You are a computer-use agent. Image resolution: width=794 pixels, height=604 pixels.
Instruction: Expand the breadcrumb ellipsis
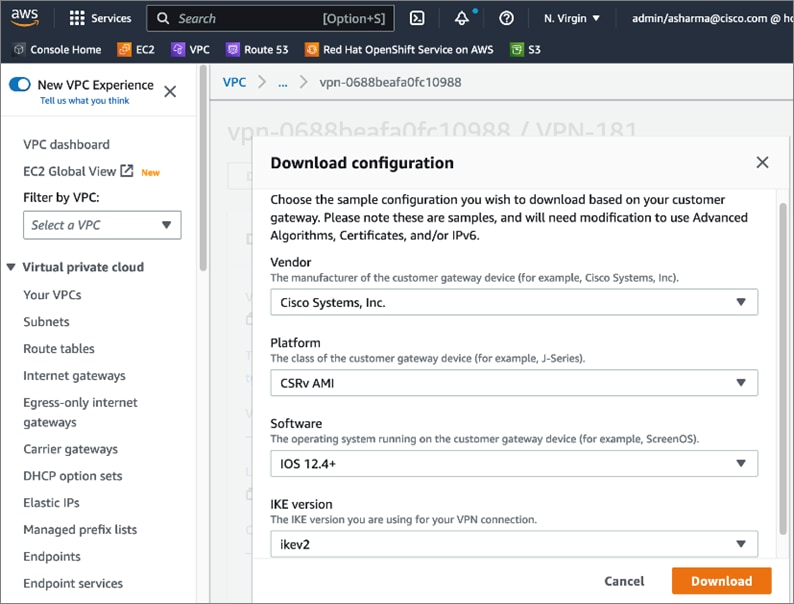[283, 83]
